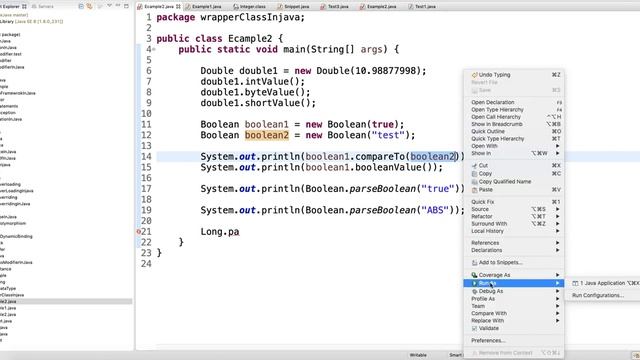Expand Surround With submenu

(x=514, y=224)
